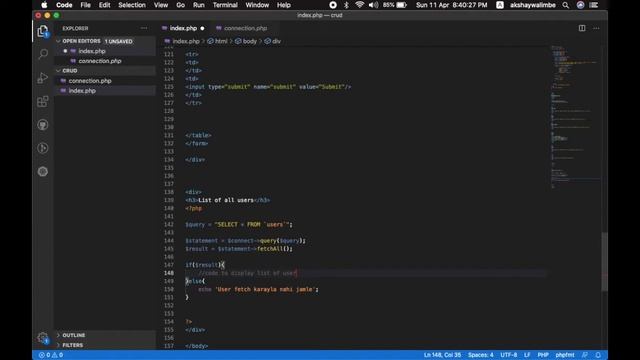
Task: Select connection.php under Open Editors
Action: point(105,61)
